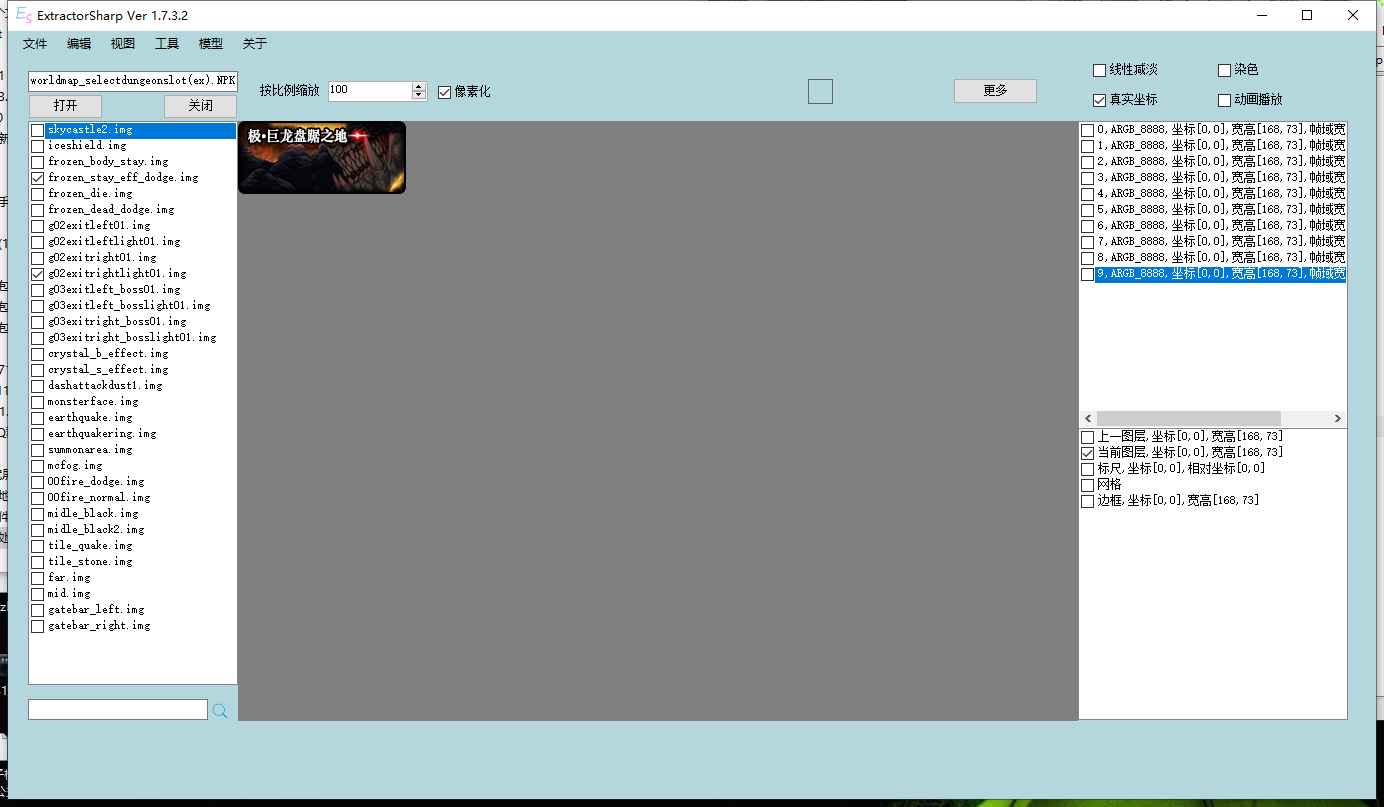Select monsterface.img in the file list
1384x807 pixels.
pos(93,401)
